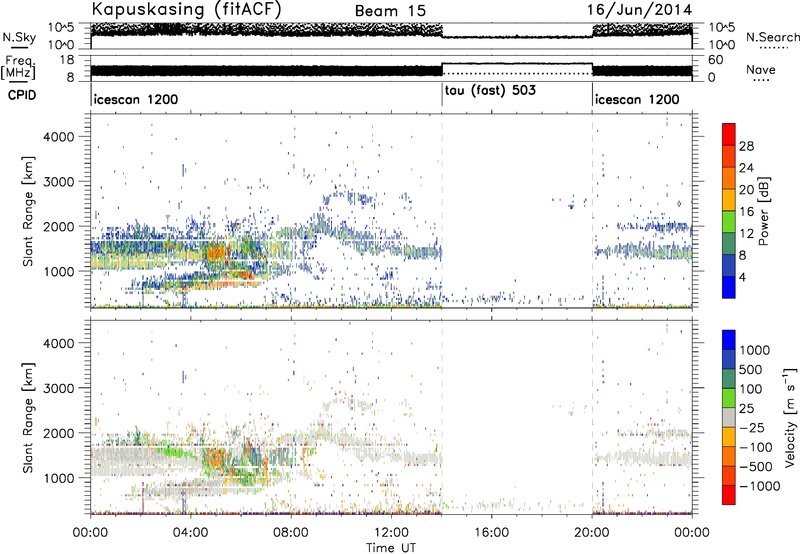This screenshot has height=554, width=800.
Task: Click the 24 tick on power colorbar
Action: (746, 168)
